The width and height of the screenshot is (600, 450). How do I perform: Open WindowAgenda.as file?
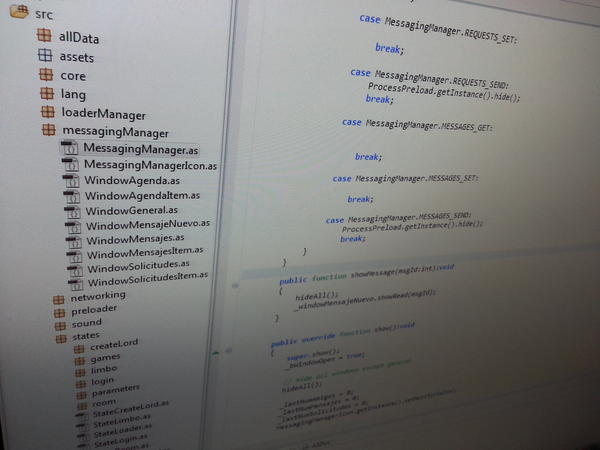coord(132,180)
